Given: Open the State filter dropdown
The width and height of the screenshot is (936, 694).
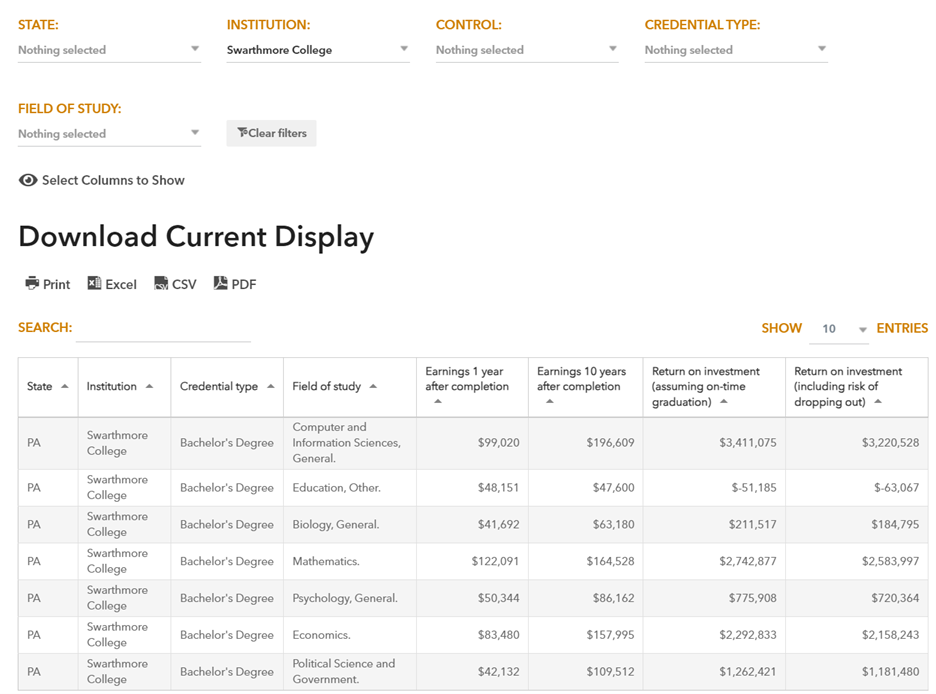Looking at the screenshot, I should (x=109, y=50).
